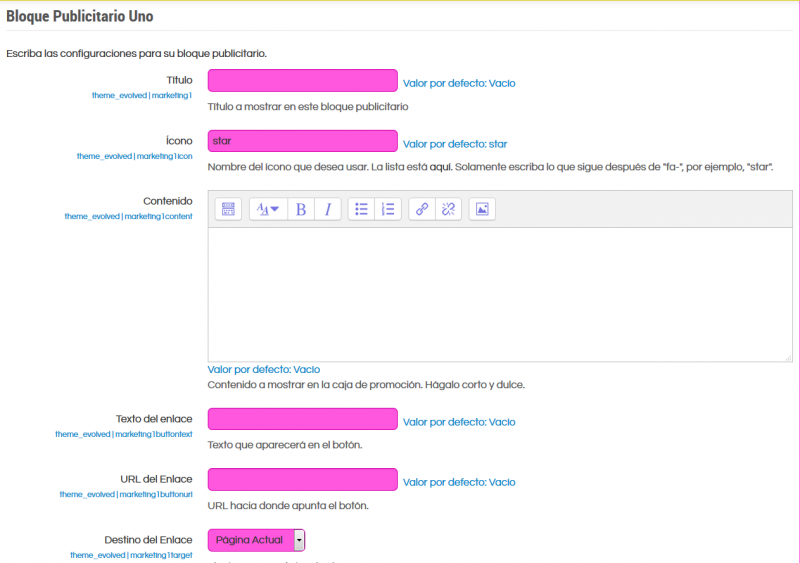Open the paragraph styles menu in editor
Image resolution: width=800 pixels, height=563 pixels.
(x=268, y=209)
